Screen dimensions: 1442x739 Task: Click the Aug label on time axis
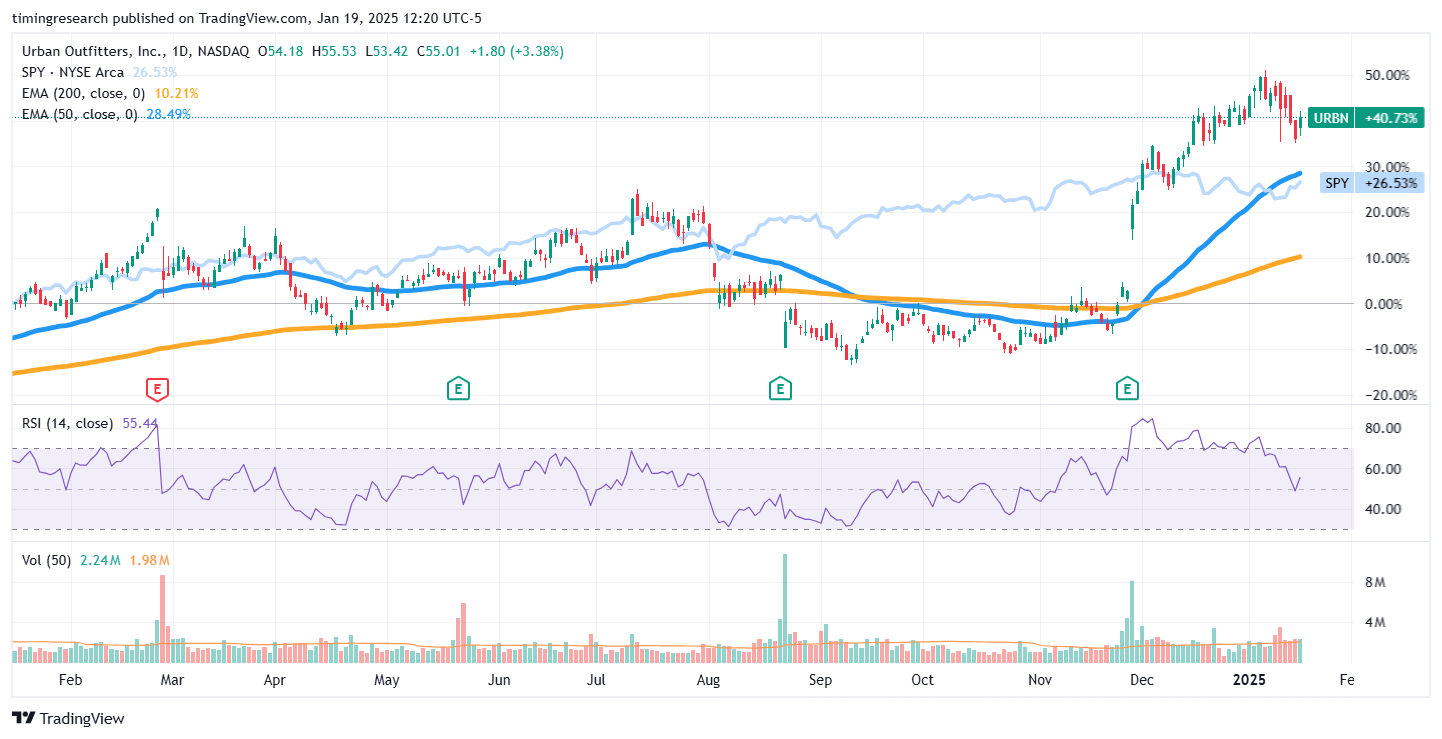[x=708, y=680]
